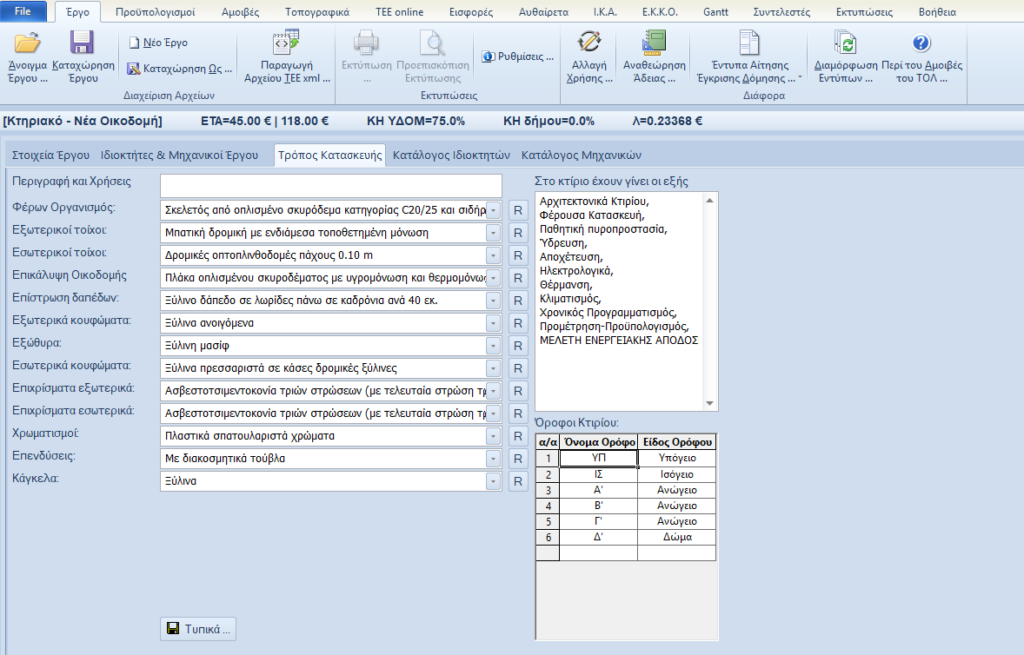Click the Αναθεώρηση Άδειας icon
This screenshot has height=655, width=1024.
click(654, 43)
